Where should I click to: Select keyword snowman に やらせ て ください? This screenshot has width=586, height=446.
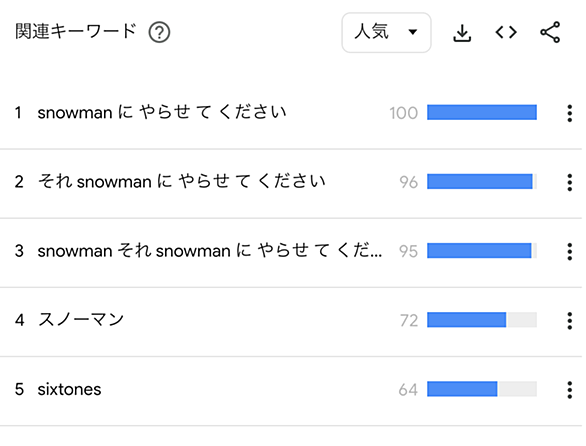tap(162, 112)
